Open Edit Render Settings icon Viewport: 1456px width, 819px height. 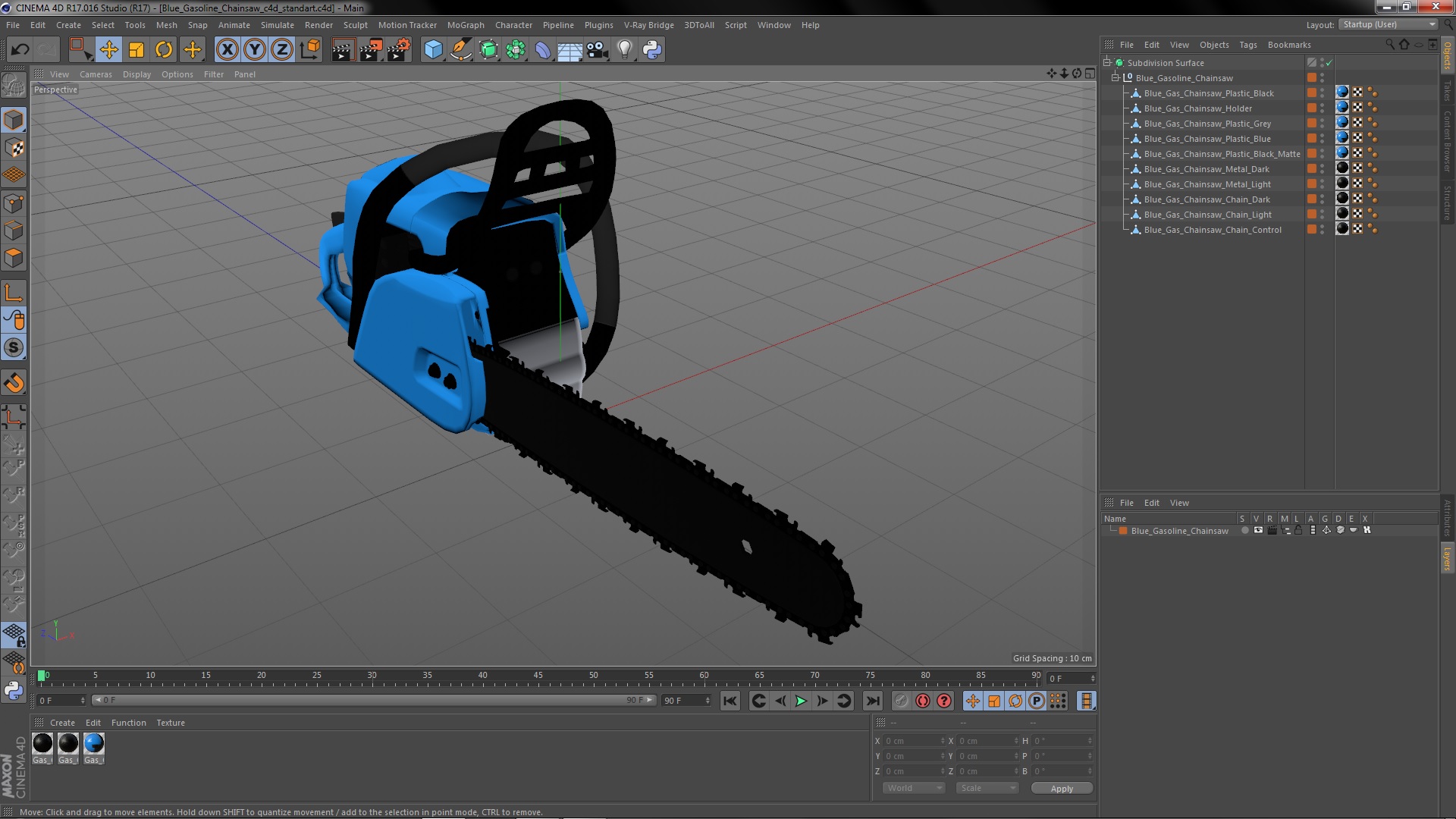(x=399, y=50)
